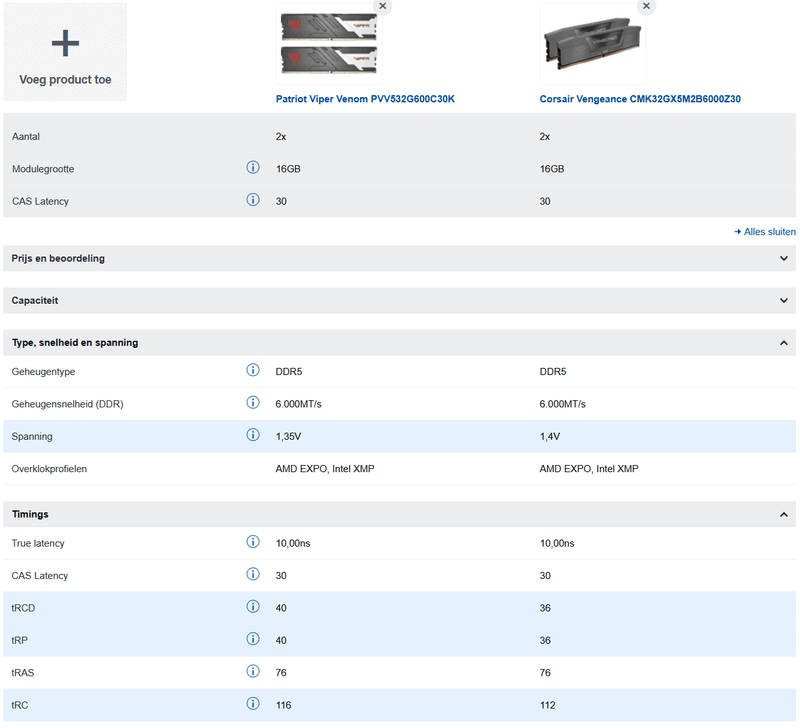Open Corsair Vengeance CMK32GX5M2B6000Z30 link
Image resolution: width=800 pixels, height=728 pixels.
click(x=640, y=99)
